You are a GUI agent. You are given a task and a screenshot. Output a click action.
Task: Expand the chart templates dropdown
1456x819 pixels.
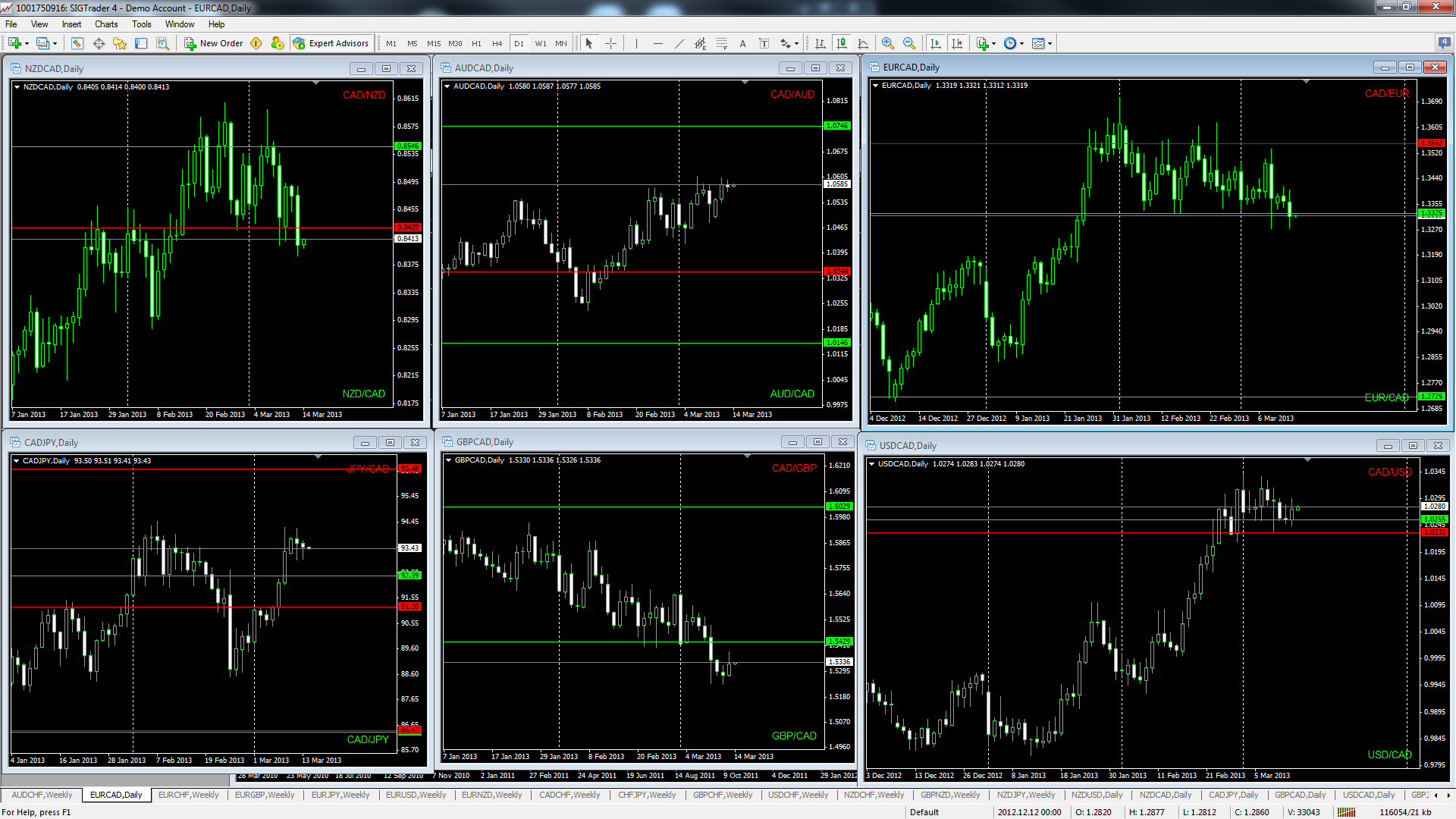(1050, 44)
